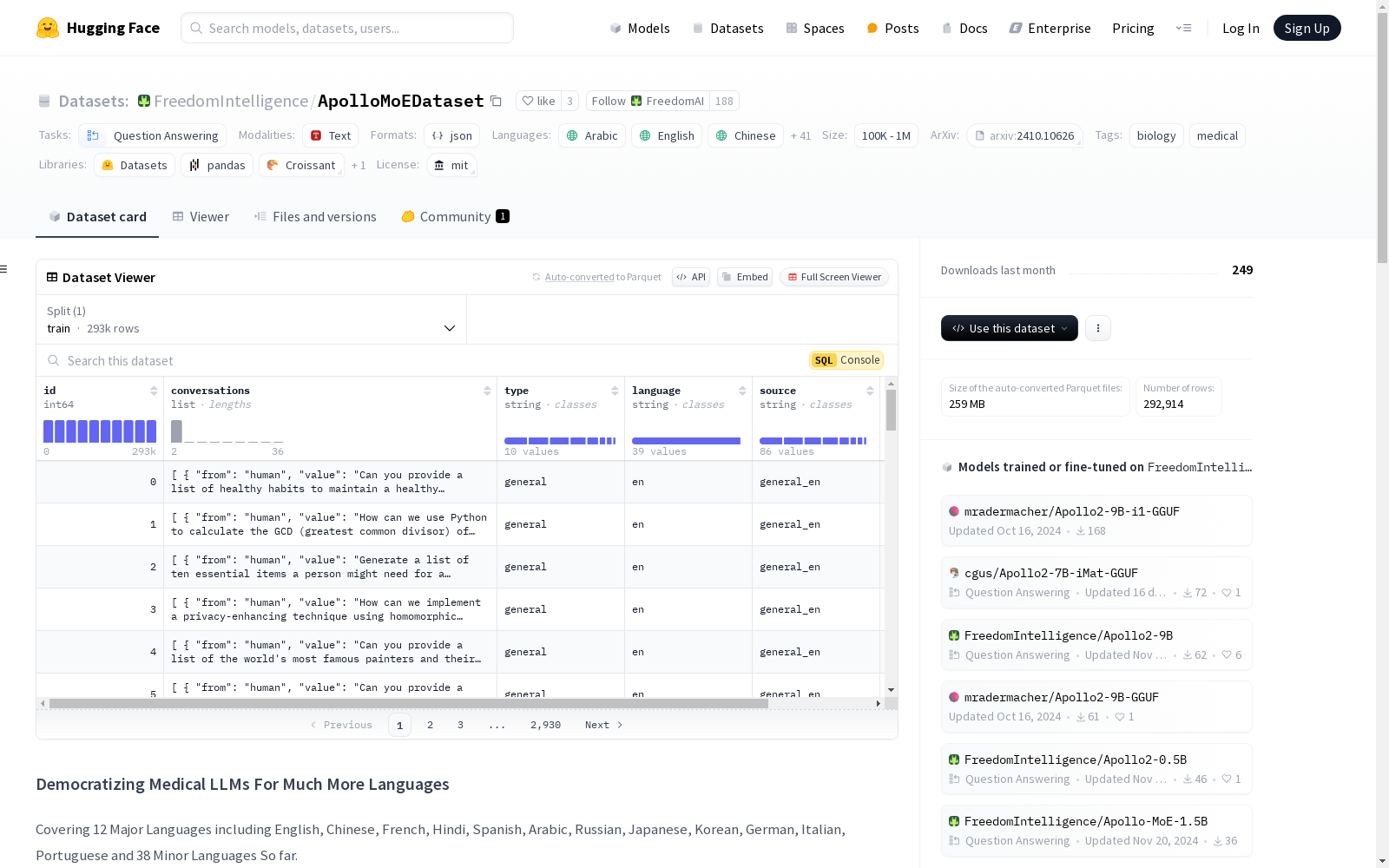Open the Use this dataset dropdown
The image size is (1389, 868).
(x=1010, y=328)
